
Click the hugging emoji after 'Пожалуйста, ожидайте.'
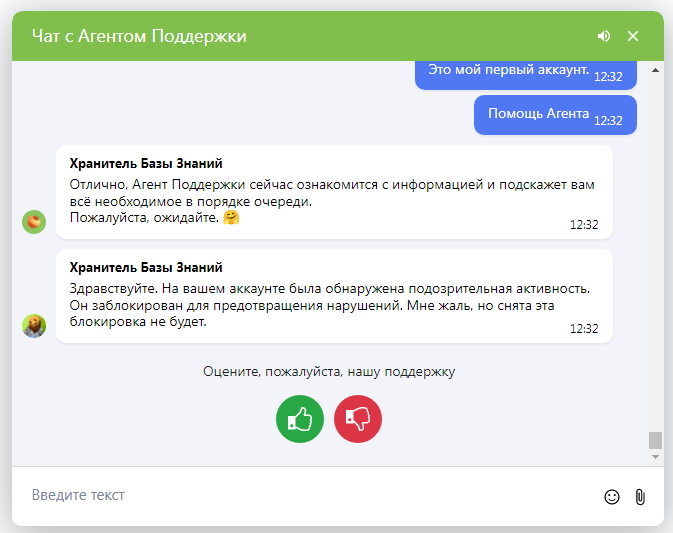coord(231,218)
